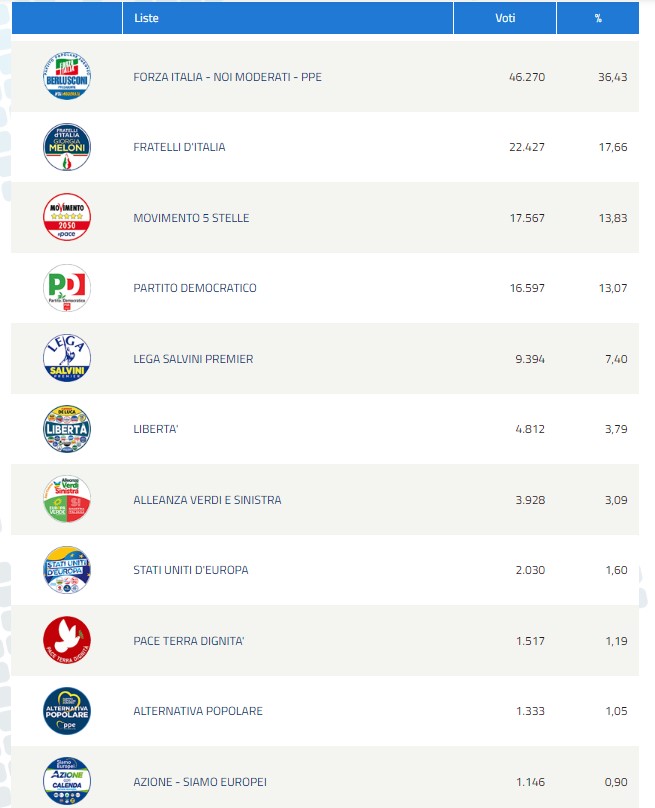Image resolution: width=655 pixels, height=808 pixels.
Task: Select the Lega Salvini Premier logo
Action: click(x=67, y=359)
